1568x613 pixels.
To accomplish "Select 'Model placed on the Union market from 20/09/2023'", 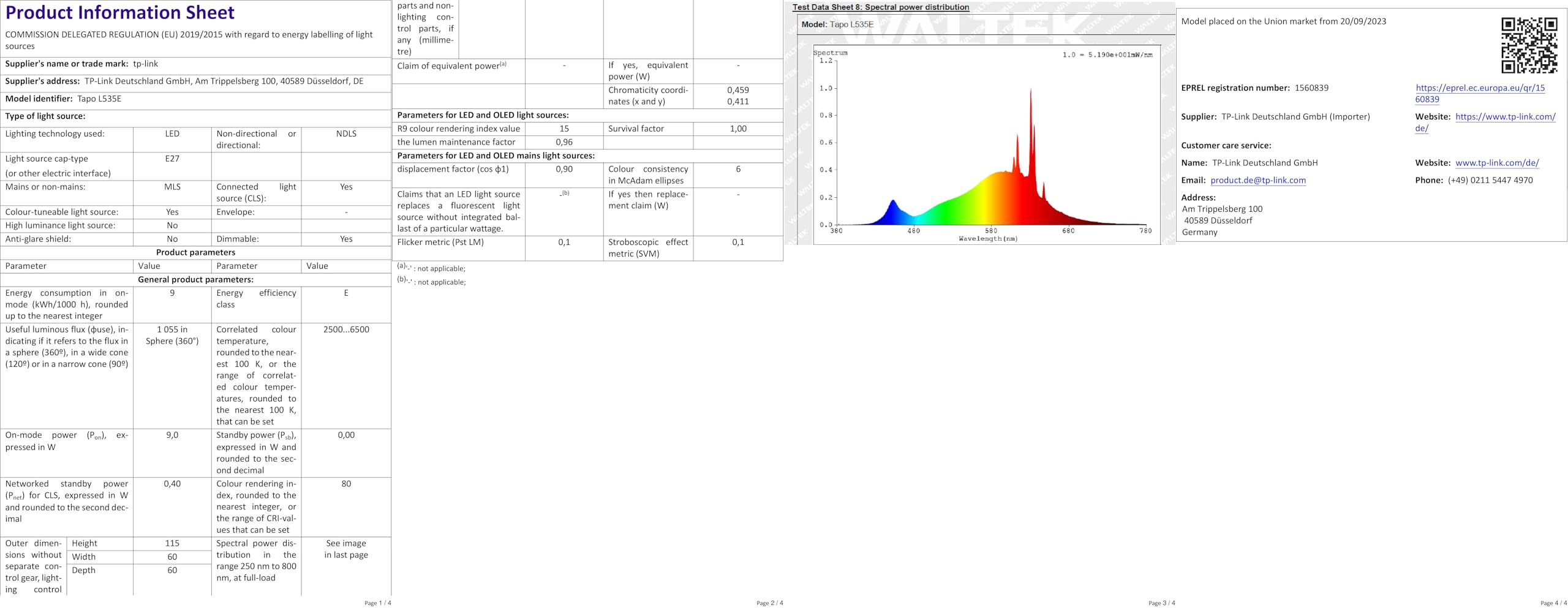I will pos(1283,21).
